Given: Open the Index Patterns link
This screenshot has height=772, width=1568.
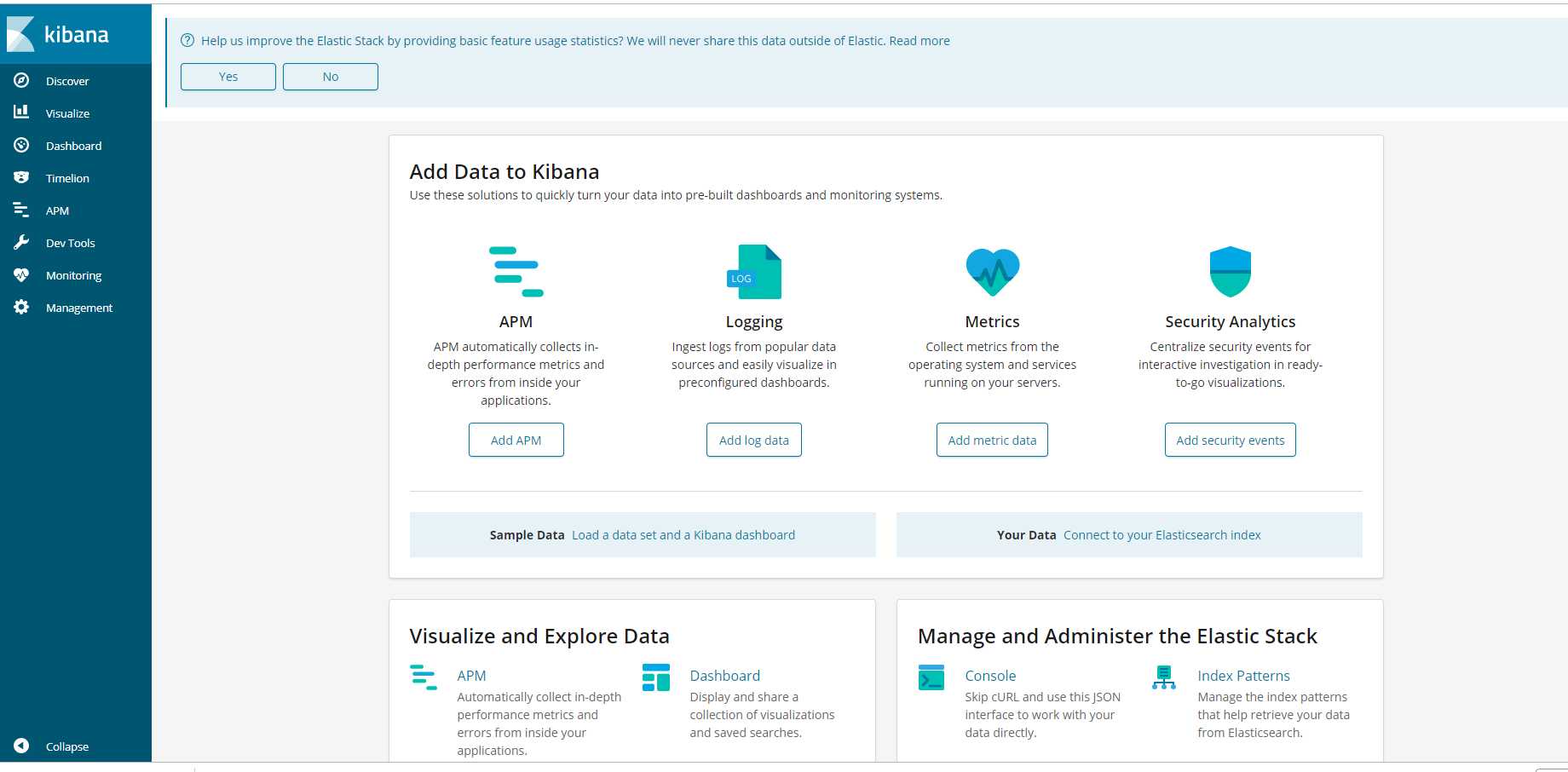Looking at the screenshot, I should click(1243, 676).
